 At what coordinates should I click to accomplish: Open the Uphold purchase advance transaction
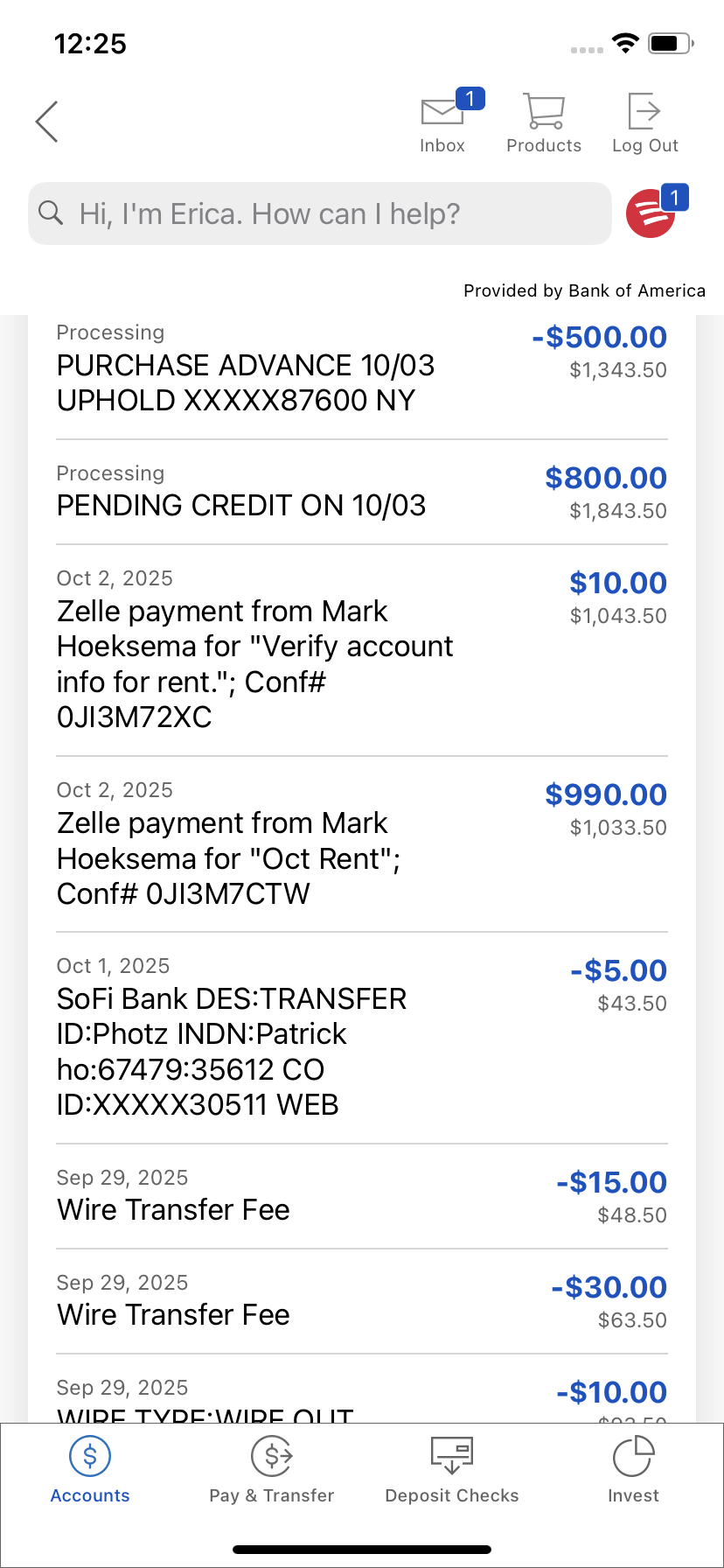pos(245,382)
